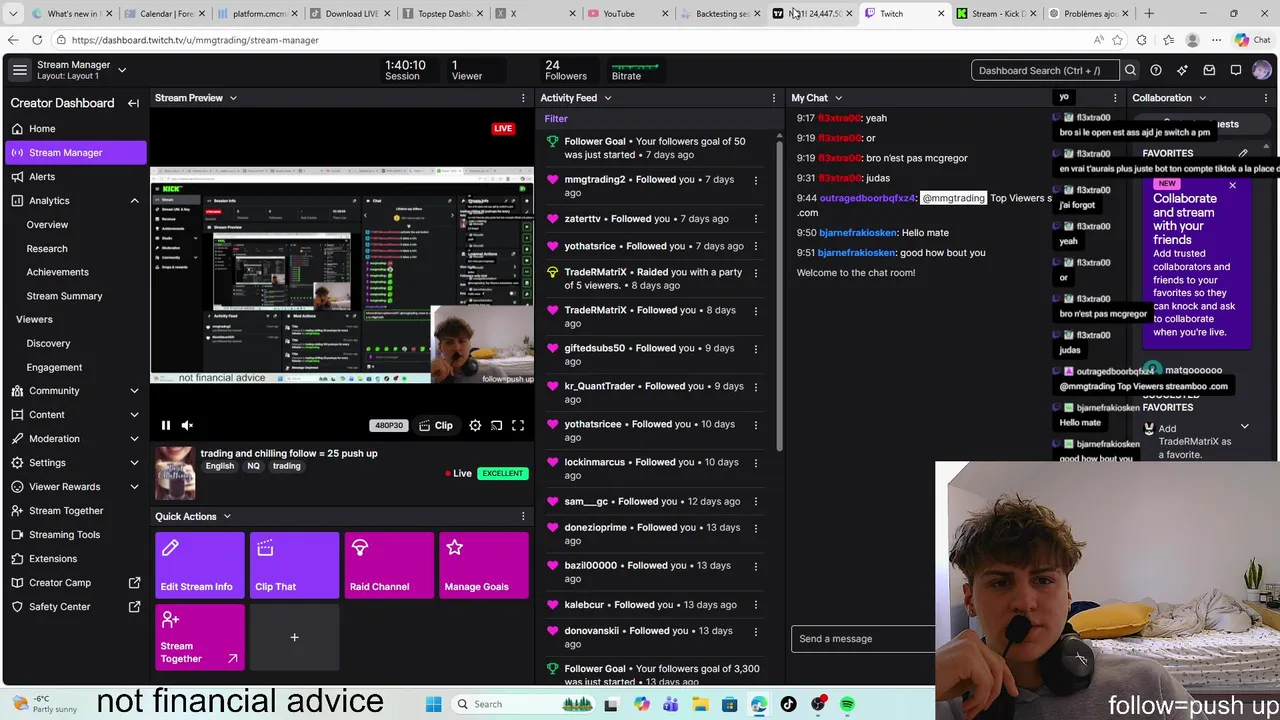Open Alerts in the sidebar
Screen dimensions: 1280x720
(x=75, y=177)
